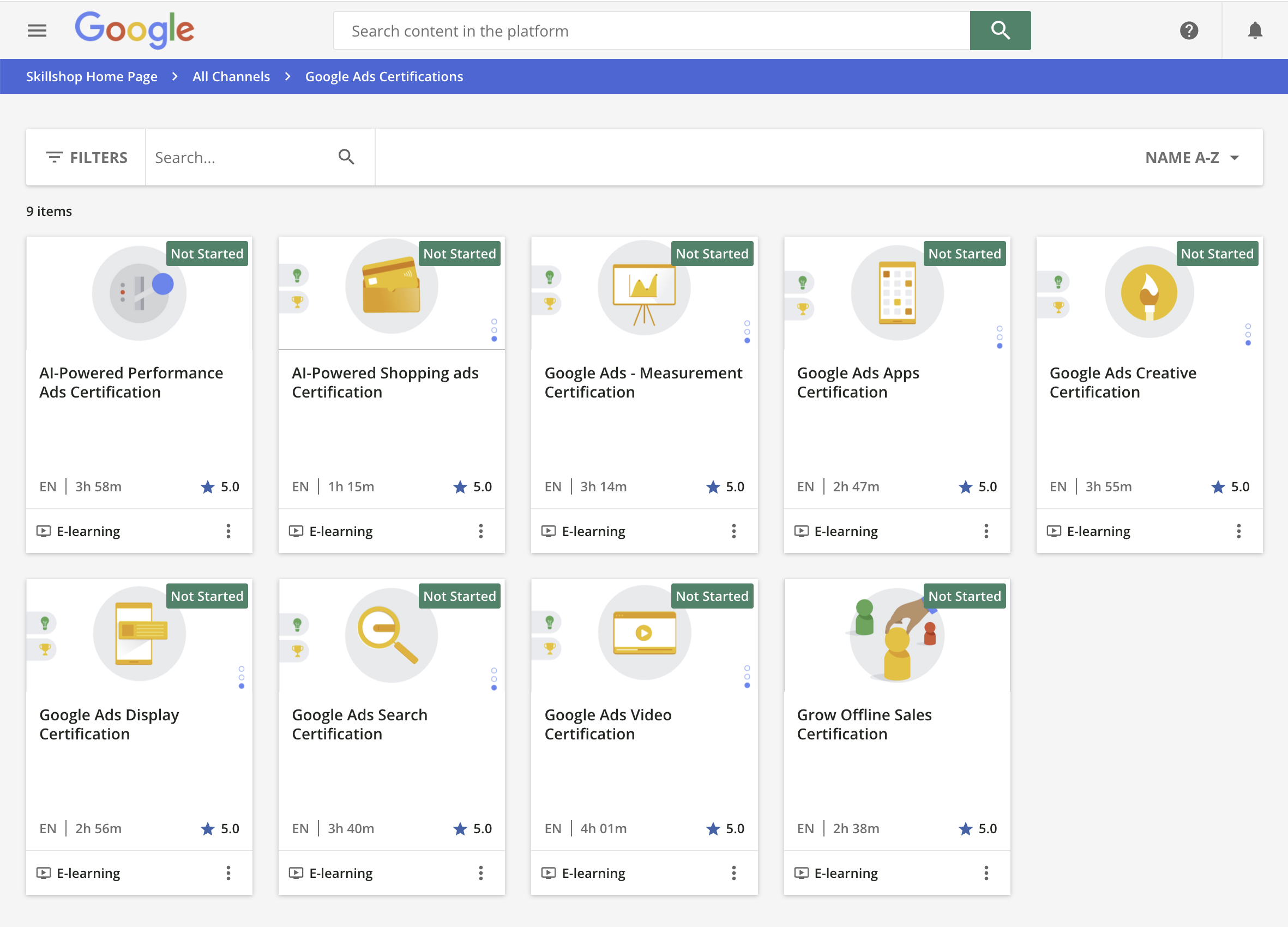1288x927 pixels.
Task: Click the Not Started badge on AI-Powered Shopping ads card
Action: pos(460,254)
